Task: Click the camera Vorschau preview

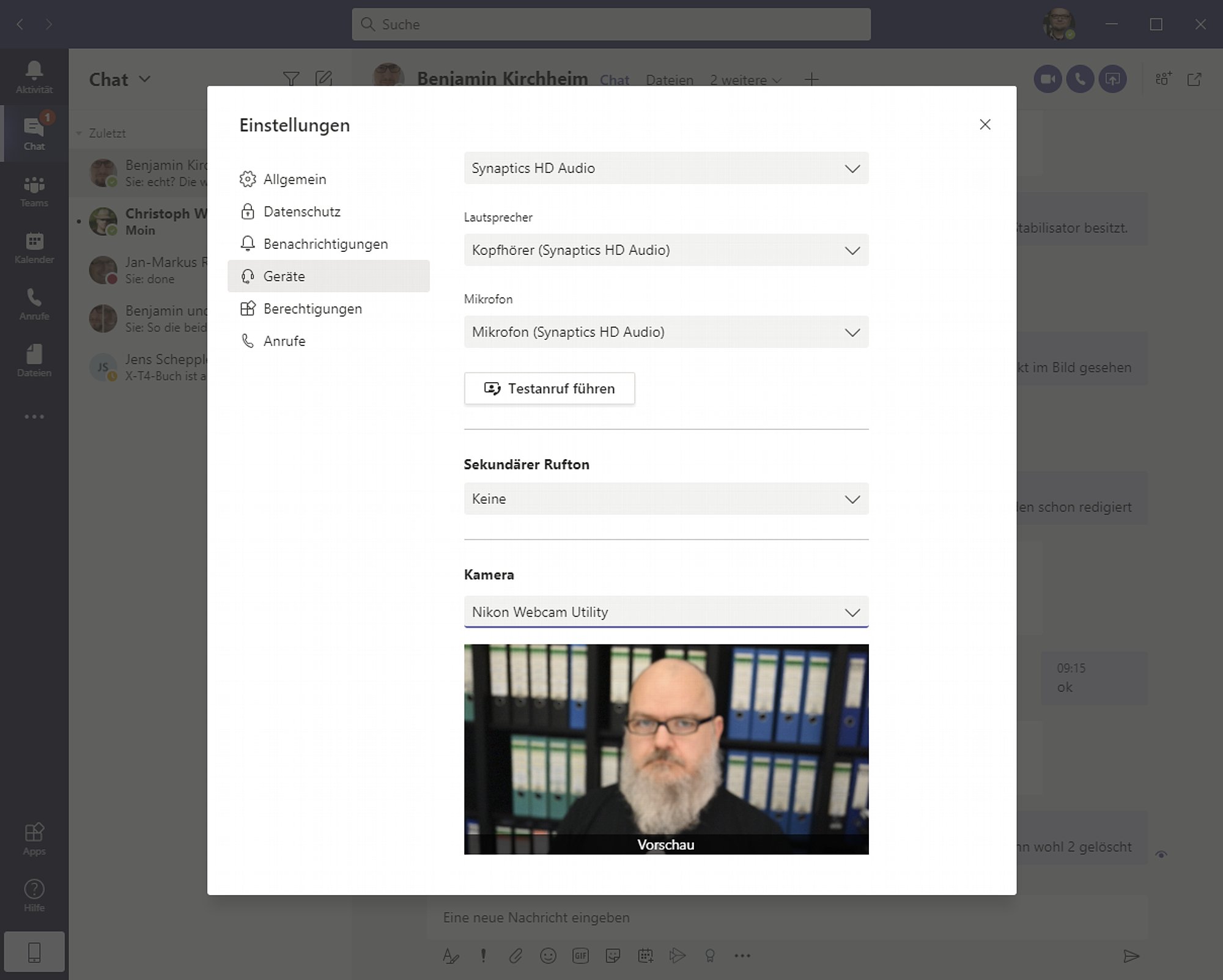Action: tap(666, 750)
